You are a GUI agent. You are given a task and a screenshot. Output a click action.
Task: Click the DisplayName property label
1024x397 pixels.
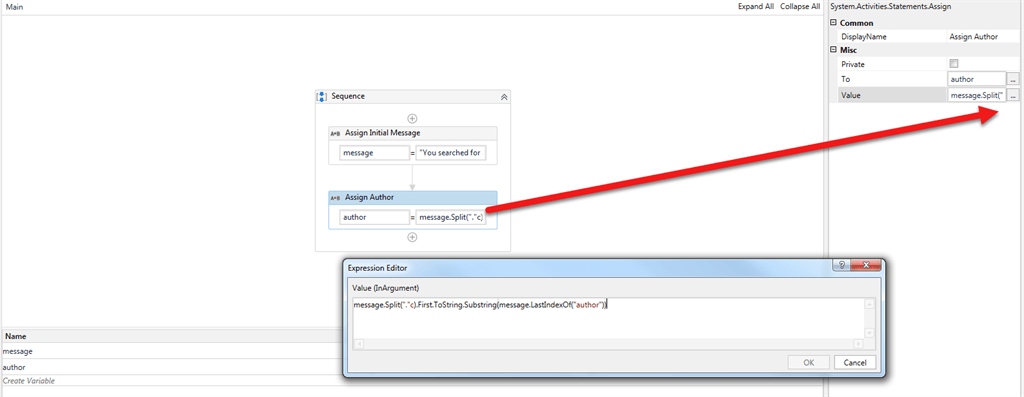(x=863, y=37)
